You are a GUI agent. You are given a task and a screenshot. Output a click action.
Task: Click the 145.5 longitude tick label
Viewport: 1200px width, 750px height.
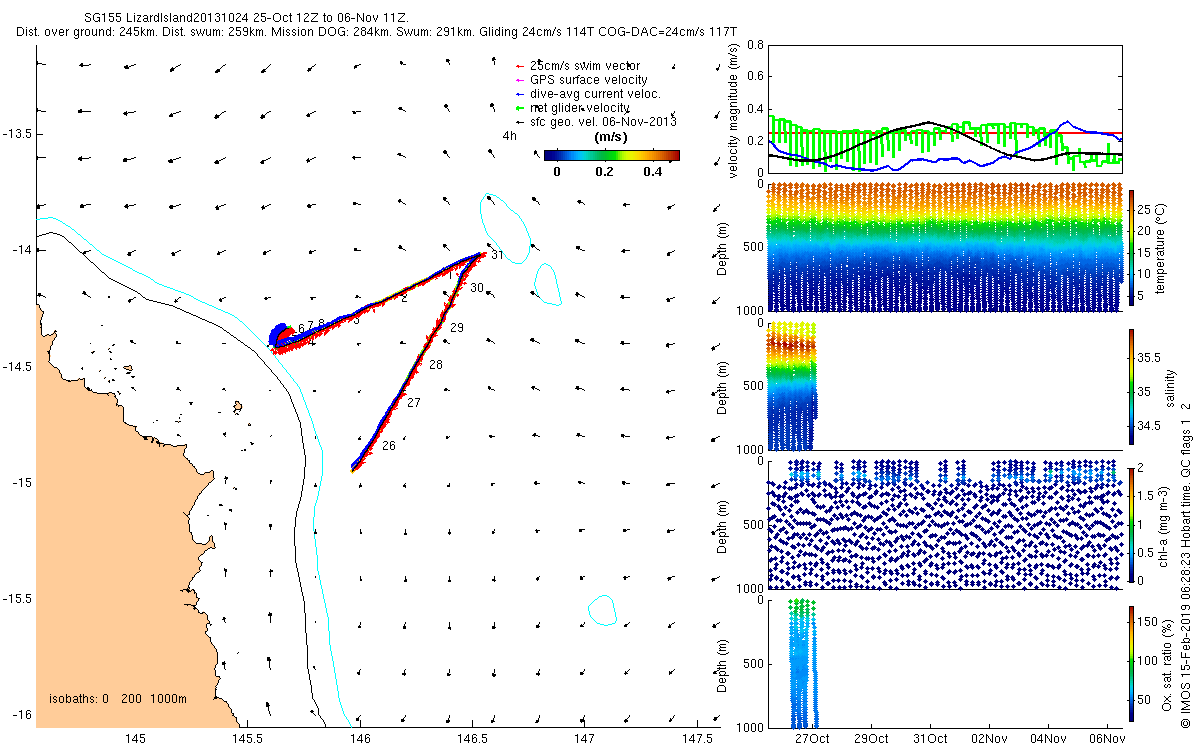coord(248,739)
